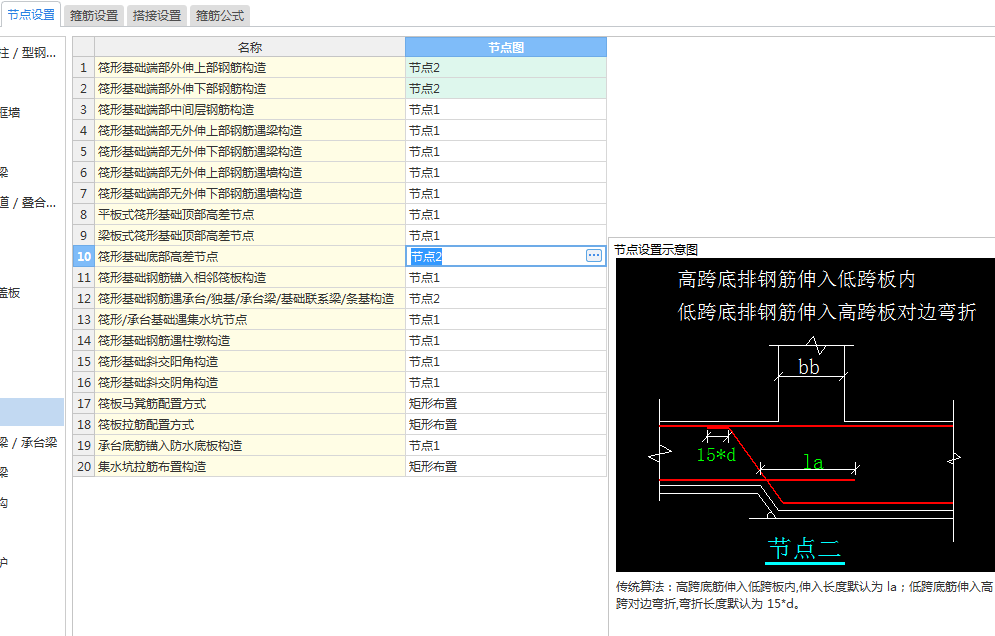Select row 筏形基础端部无外伸上部钢筋遇墙构造
This screenshot has height=636, width=995.
coord(250,173)
